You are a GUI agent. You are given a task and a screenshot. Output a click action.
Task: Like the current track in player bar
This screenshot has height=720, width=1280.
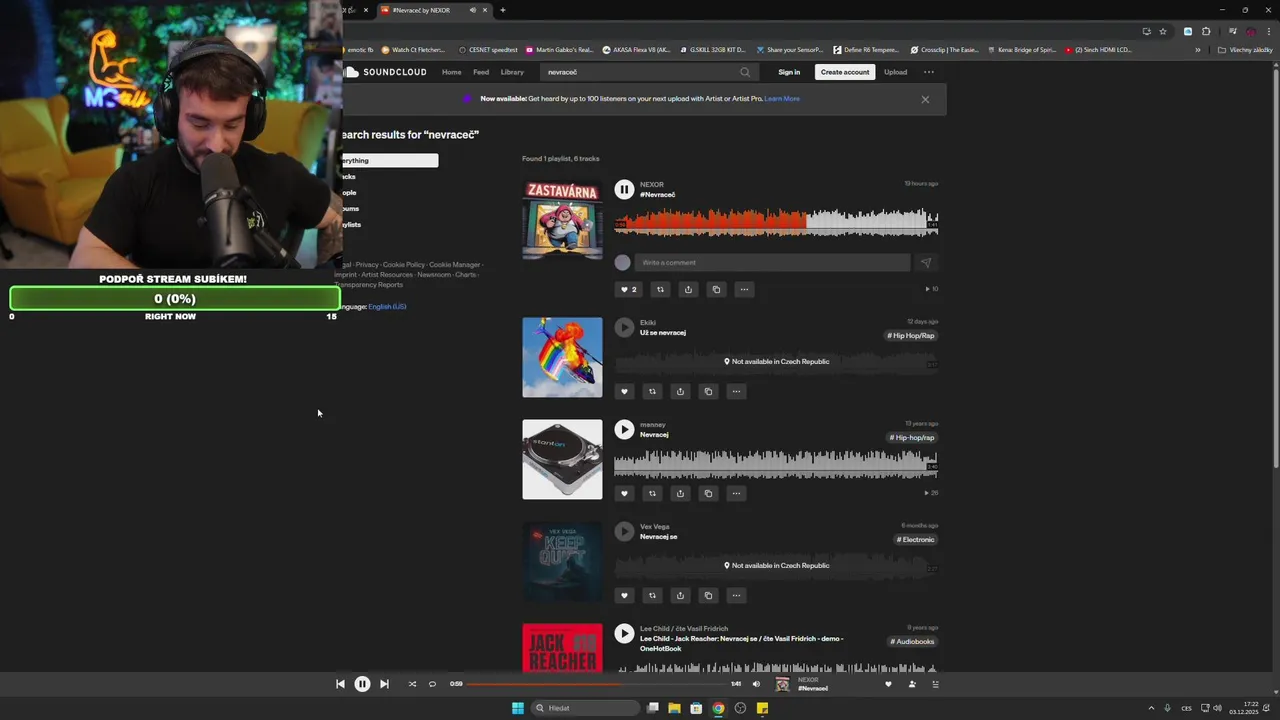click(888, 684)
